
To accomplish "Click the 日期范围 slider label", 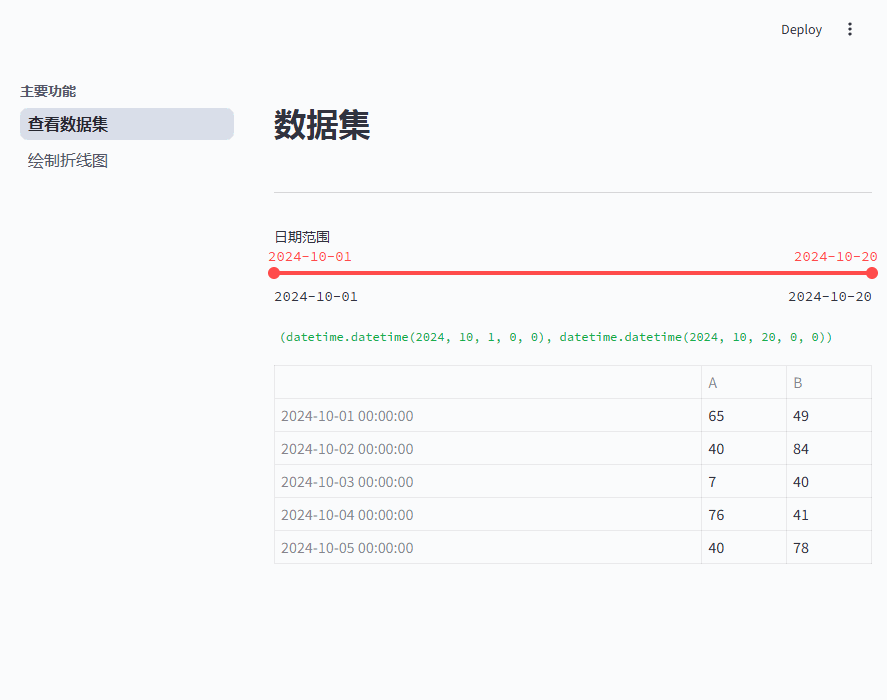I will 302,237.
